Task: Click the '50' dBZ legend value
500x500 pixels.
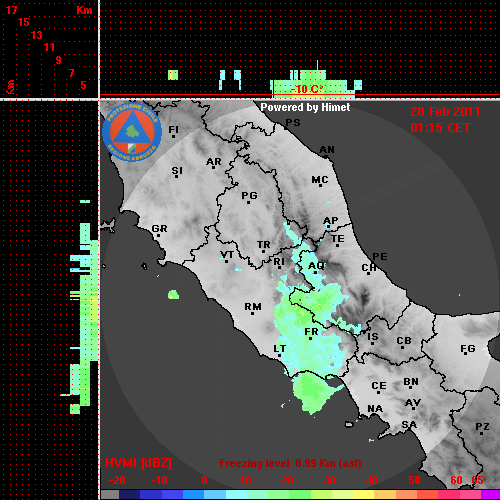Action: click(x=414, y=480)
